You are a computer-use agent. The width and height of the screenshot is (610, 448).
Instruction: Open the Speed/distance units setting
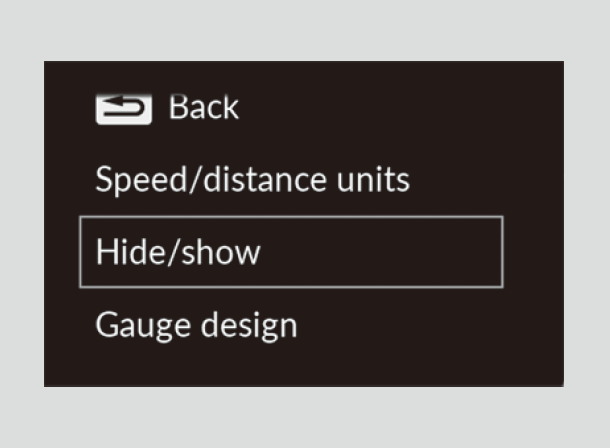click(252, 180)
